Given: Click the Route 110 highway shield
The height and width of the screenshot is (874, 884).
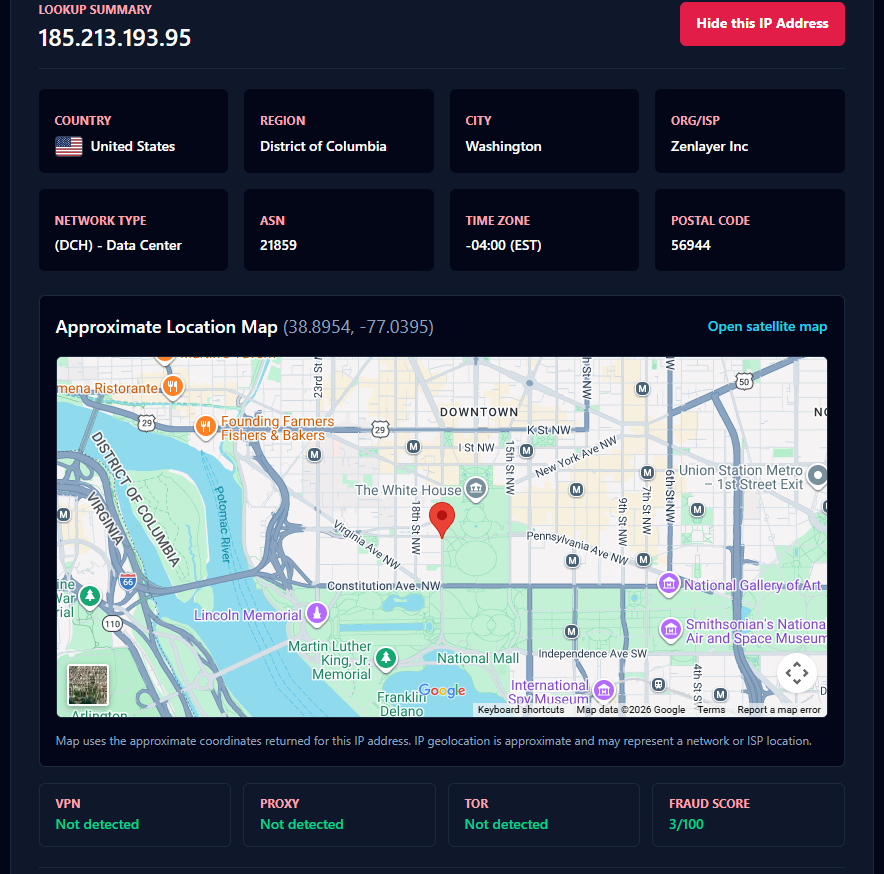Looking at the screenshot, I should 112,624.
